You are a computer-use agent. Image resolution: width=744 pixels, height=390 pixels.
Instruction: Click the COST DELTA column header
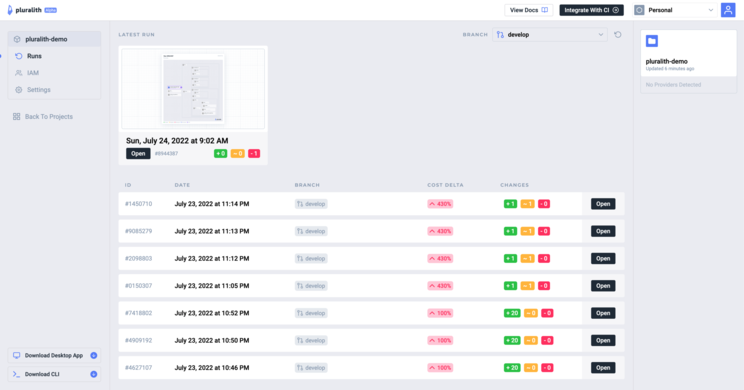445,185
